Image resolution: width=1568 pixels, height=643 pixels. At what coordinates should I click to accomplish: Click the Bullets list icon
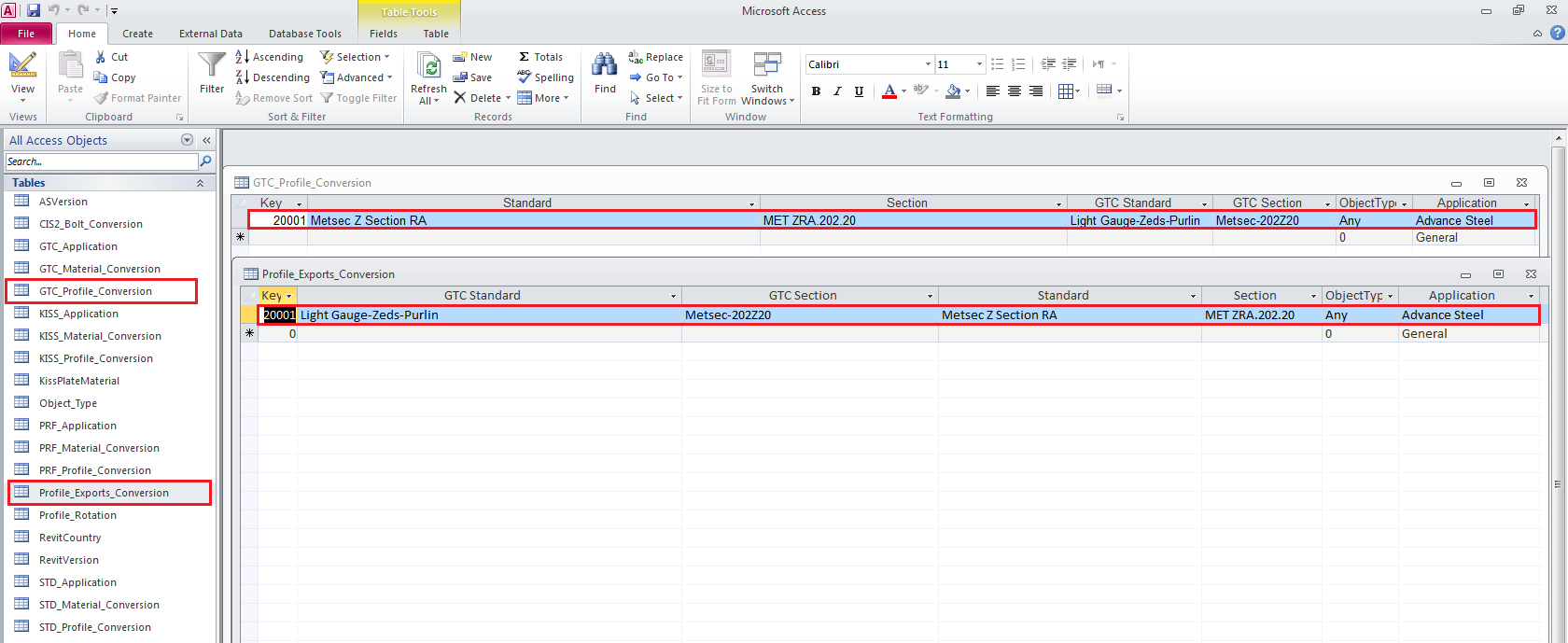[x=997, y=64]
